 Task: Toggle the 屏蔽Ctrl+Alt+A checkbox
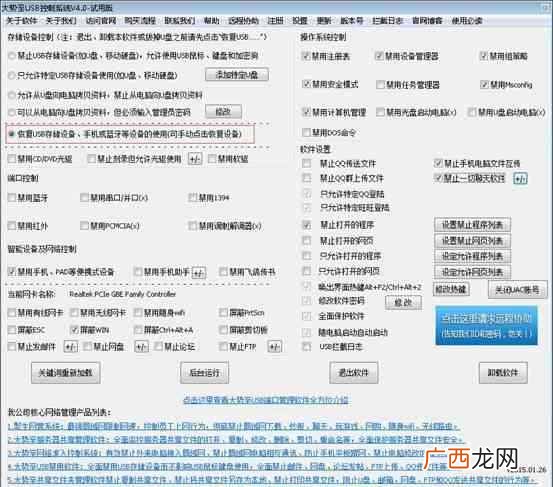[138, 330]
